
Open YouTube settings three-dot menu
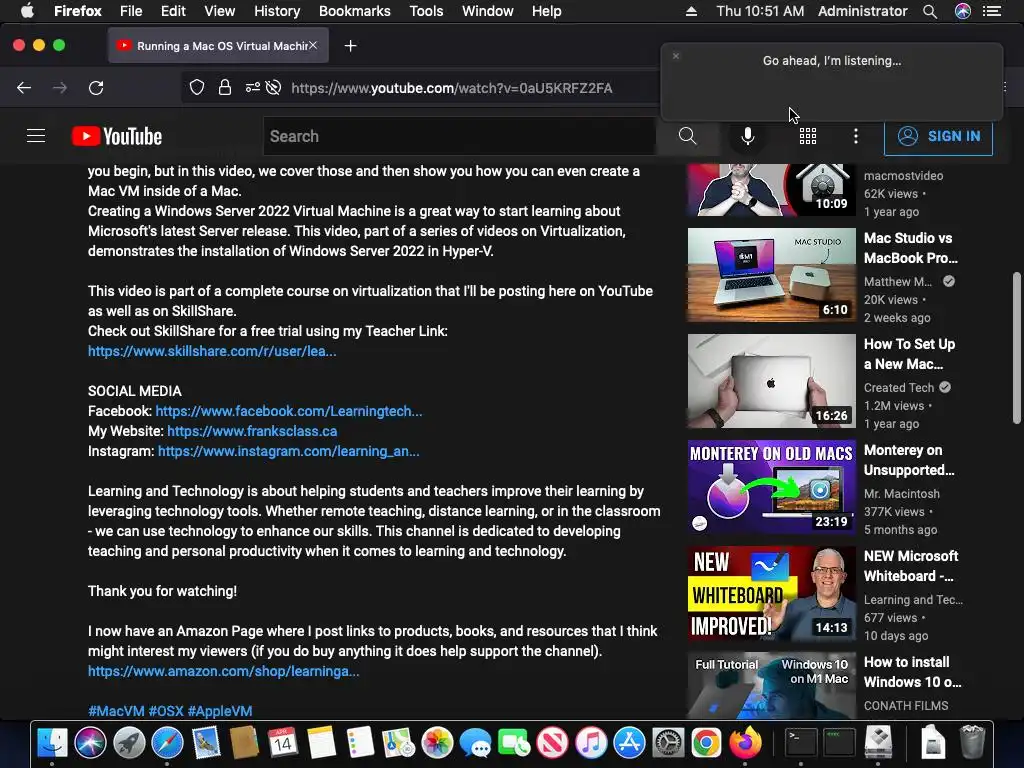[x=856, y=136]
